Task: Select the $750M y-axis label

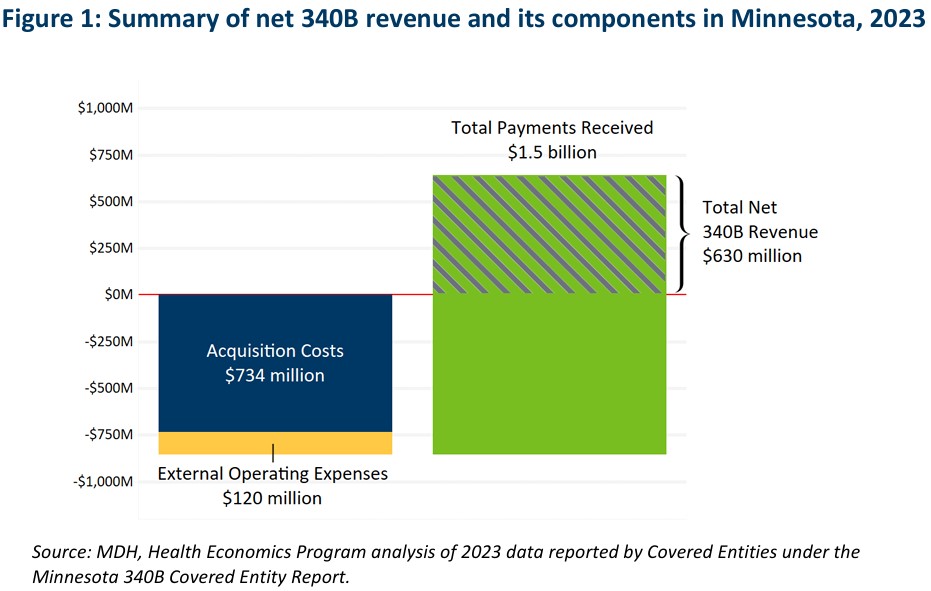Action: [110, 155]
